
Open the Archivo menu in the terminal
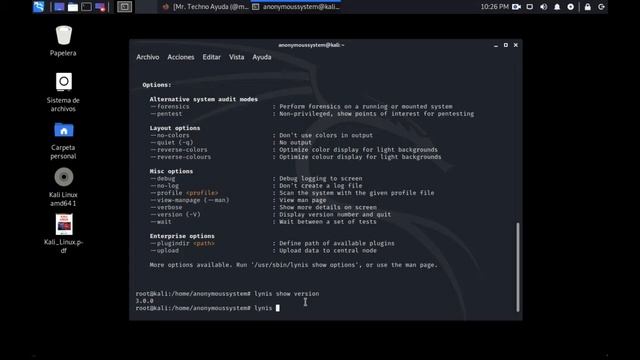[148, 57]
